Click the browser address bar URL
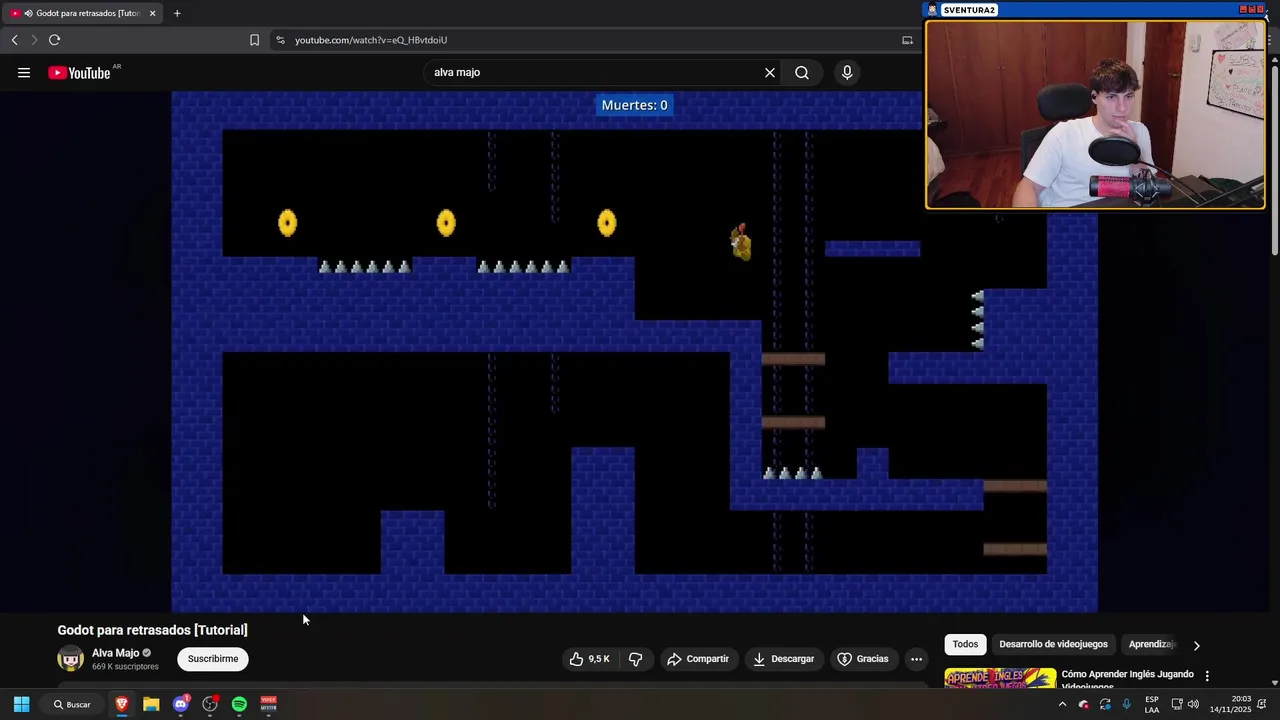 click(371, 40)
